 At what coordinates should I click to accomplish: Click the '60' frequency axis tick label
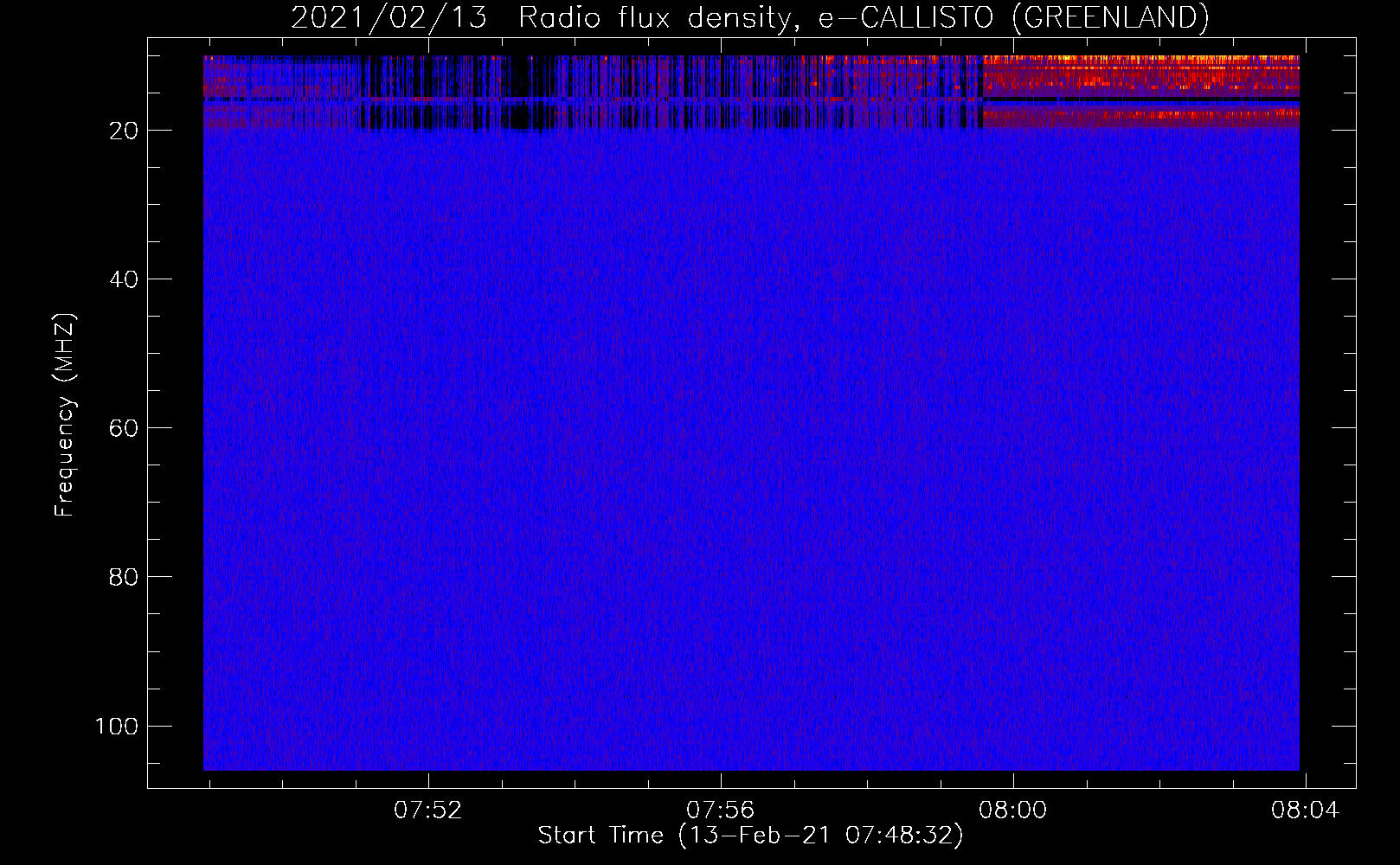coord(124,428)
